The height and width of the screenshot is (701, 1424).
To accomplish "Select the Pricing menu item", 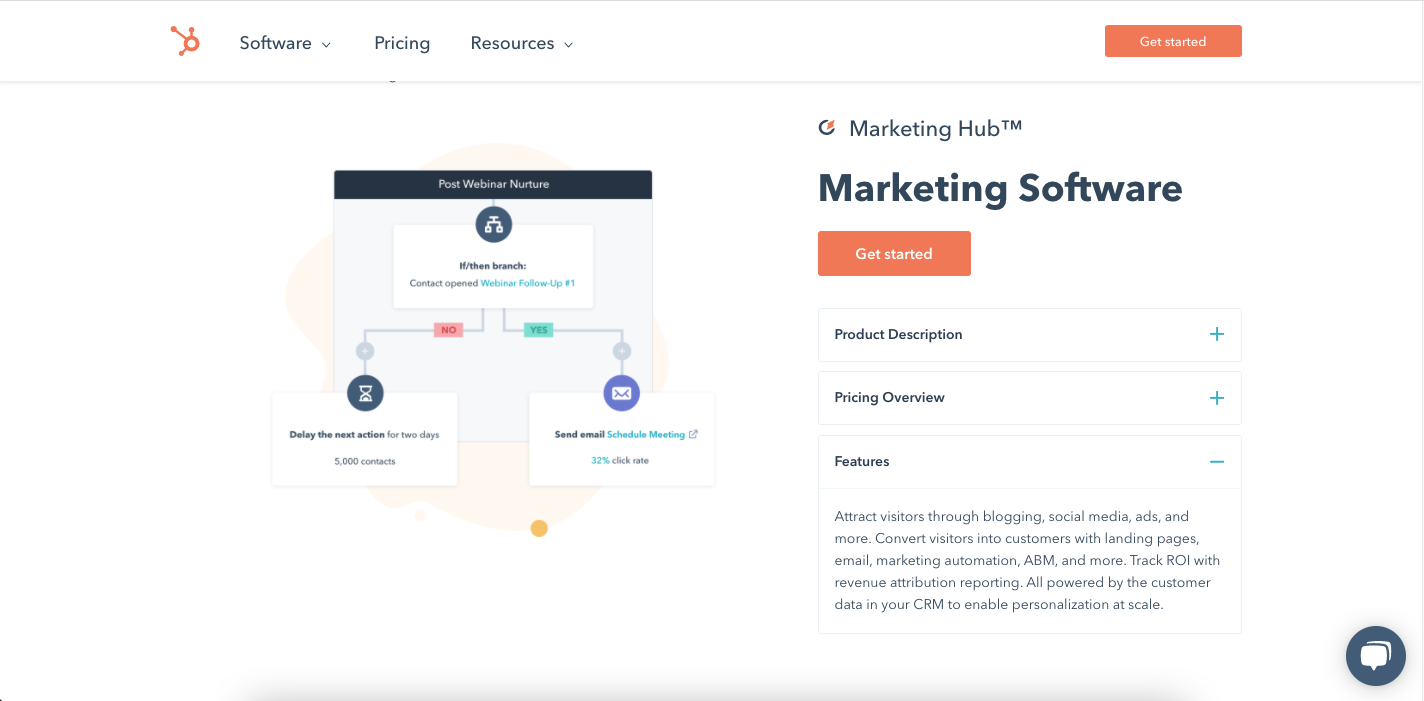I will (x=402, y=43).
